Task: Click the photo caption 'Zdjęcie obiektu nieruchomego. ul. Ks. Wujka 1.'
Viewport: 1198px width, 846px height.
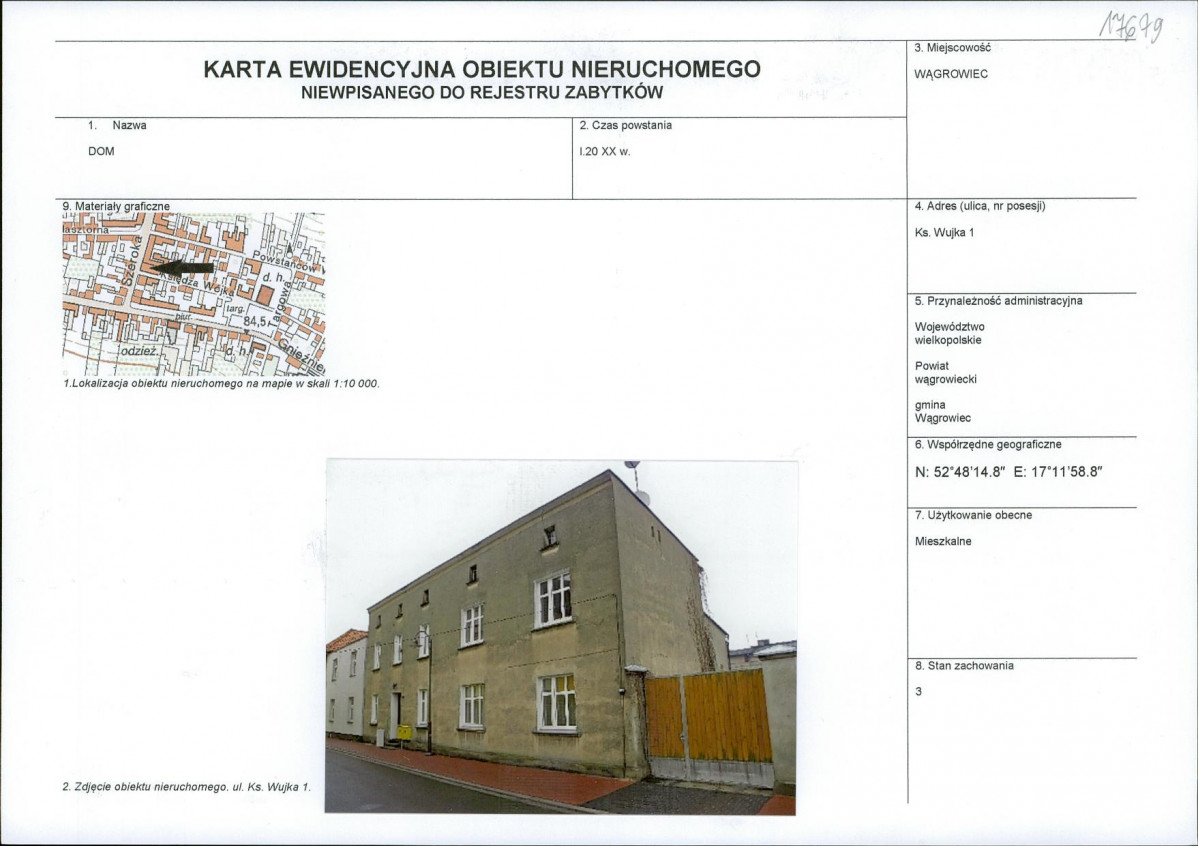Action: (x=191, y=786)
